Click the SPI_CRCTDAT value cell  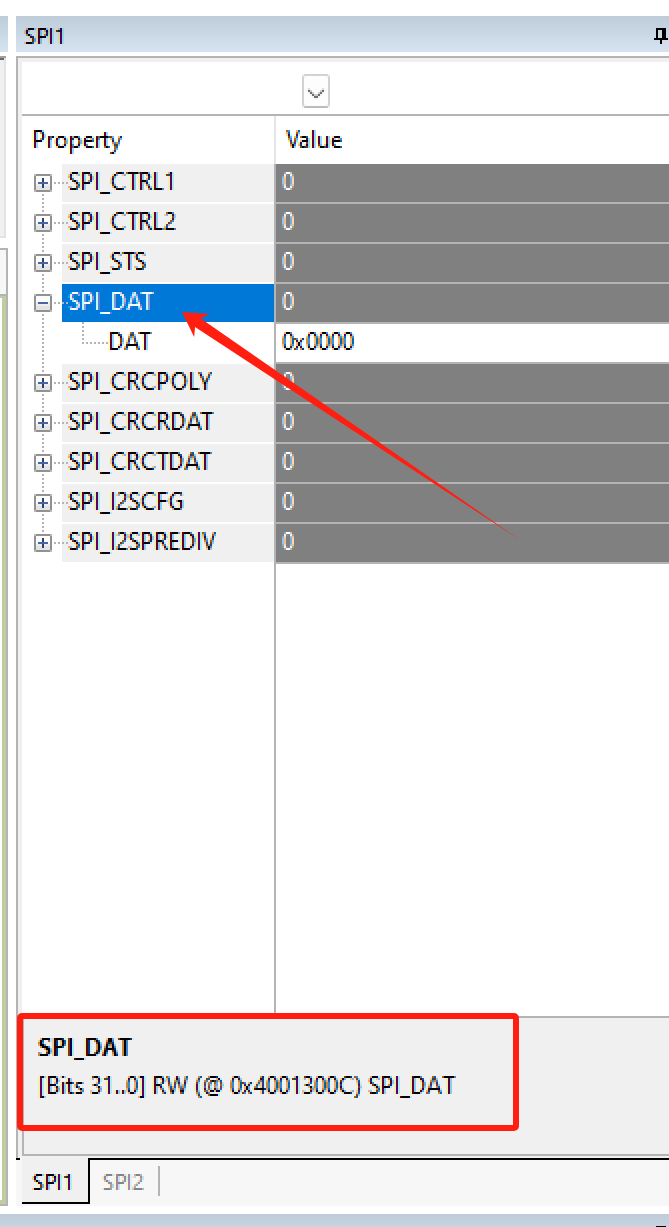(x=472, y=462)
